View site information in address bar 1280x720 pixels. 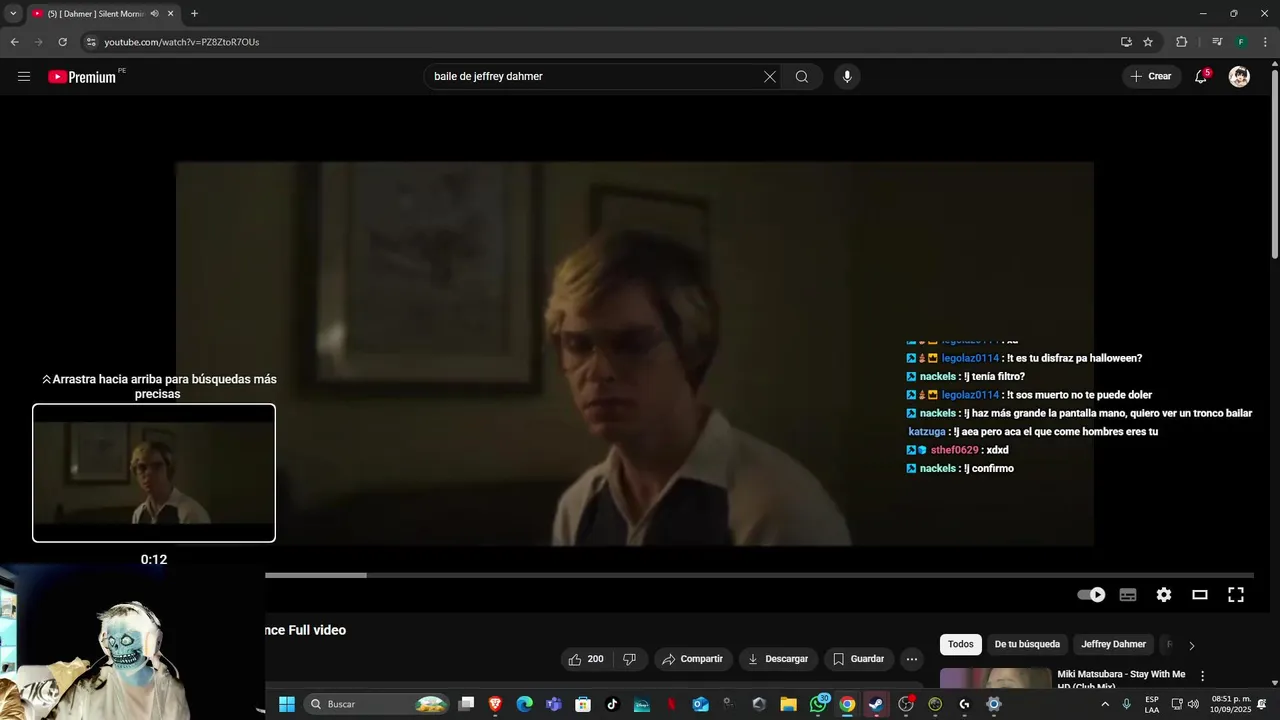tap(91, 42)
